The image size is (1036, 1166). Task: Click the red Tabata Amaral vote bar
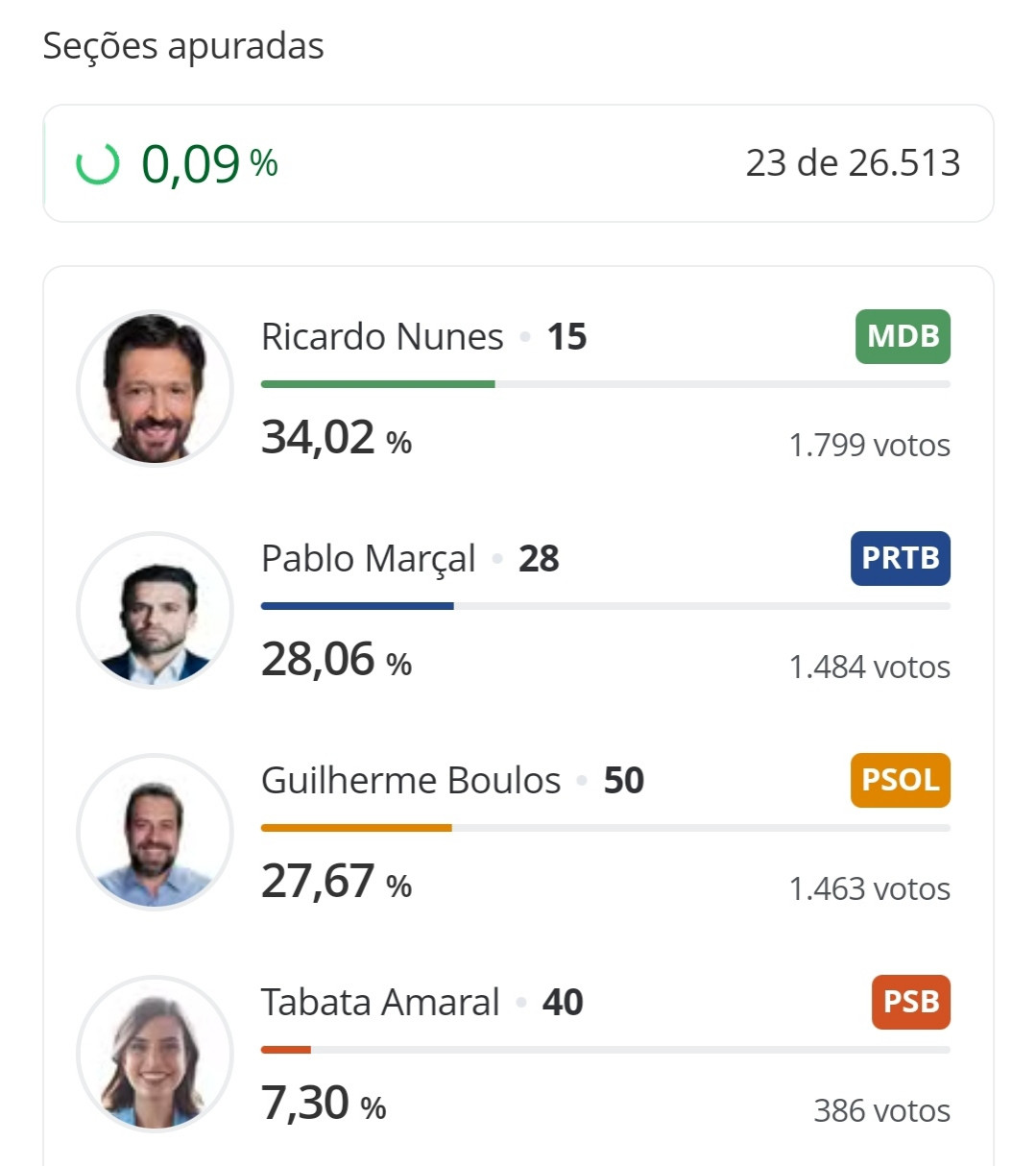pyautogui.click(x=286, y=1050)
